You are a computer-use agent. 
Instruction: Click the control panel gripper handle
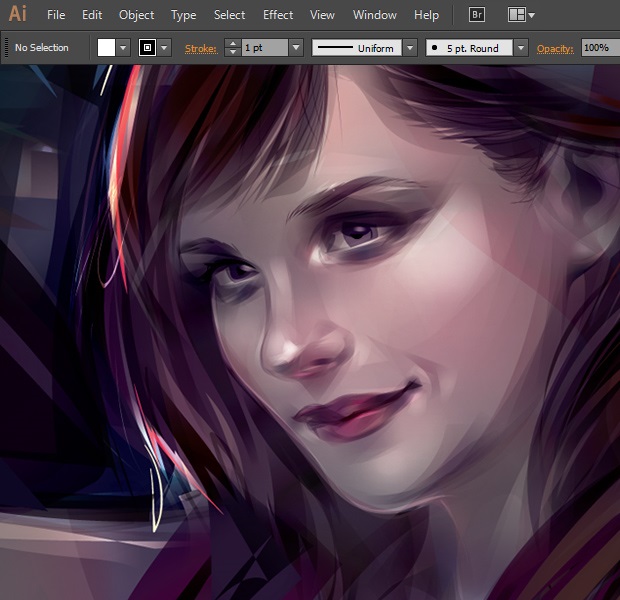coord(6,48)
